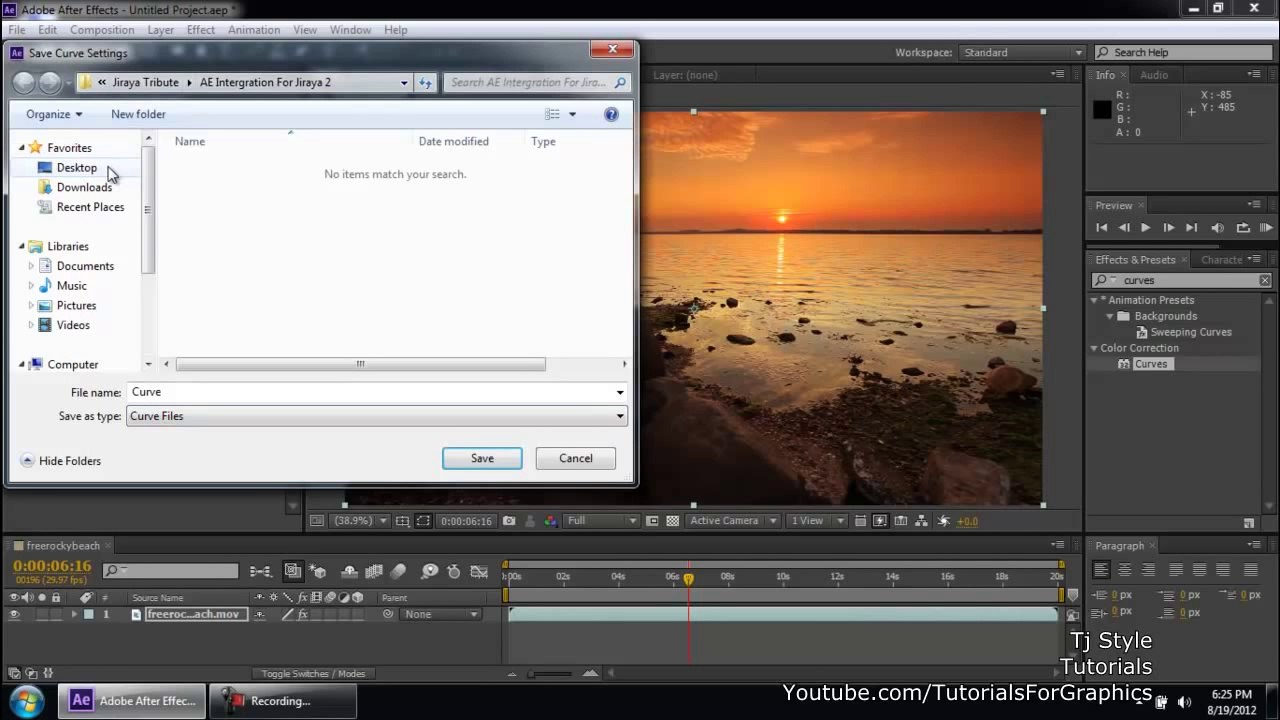The width and height of the screenshot is (1280, 720).
Task: Click the Back arrow in save dialog
Action: (x=24, y=83)
